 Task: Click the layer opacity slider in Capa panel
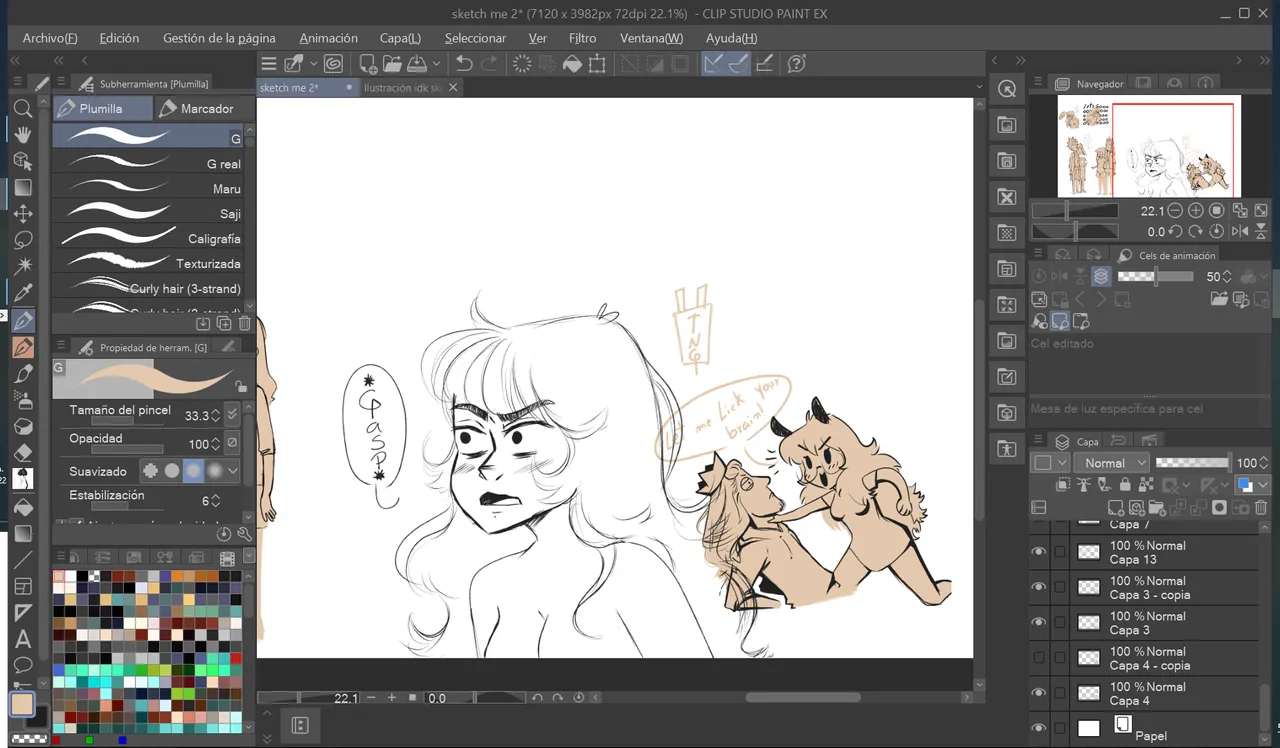1193,463
